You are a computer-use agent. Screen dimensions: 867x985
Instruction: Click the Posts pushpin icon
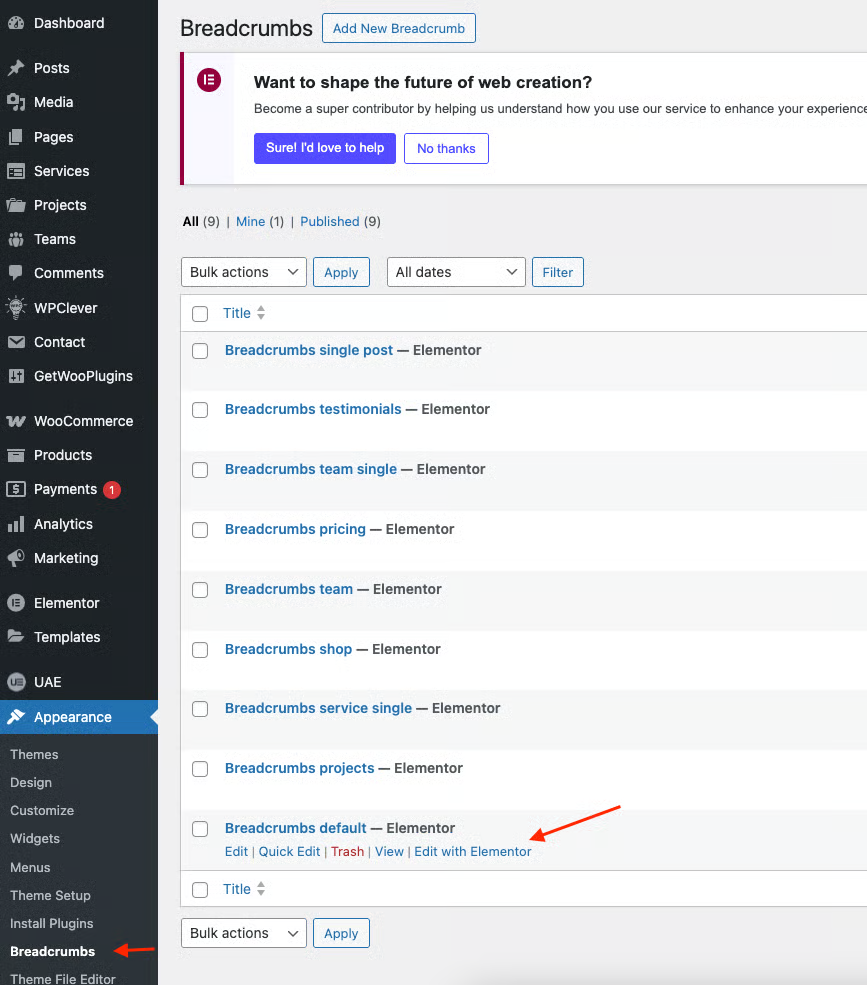(16, 68)
